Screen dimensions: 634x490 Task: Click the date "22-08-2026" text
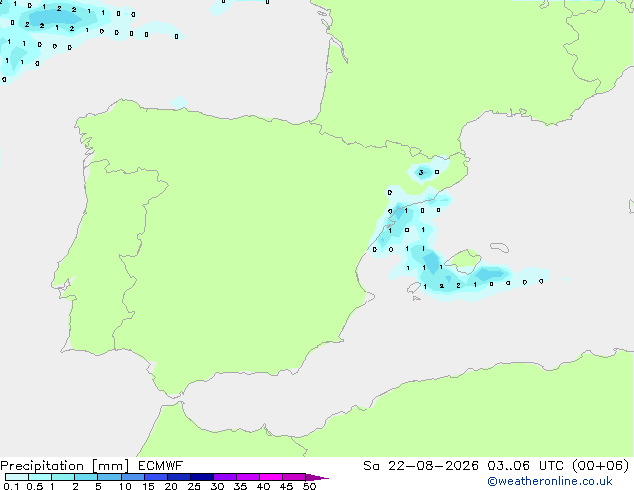point(433,466)
